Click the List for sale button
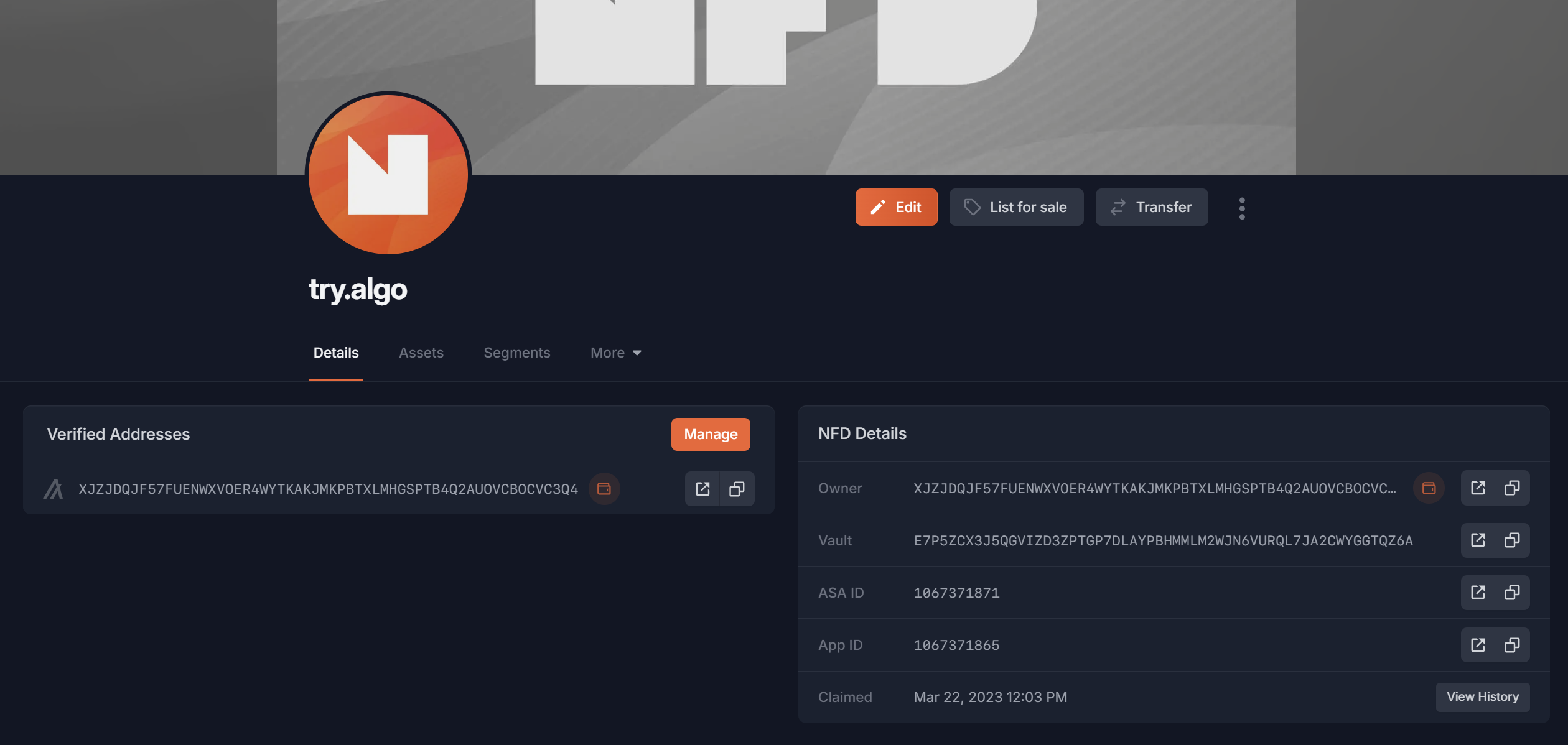 pyautogui.click(x=1016, y=207)
